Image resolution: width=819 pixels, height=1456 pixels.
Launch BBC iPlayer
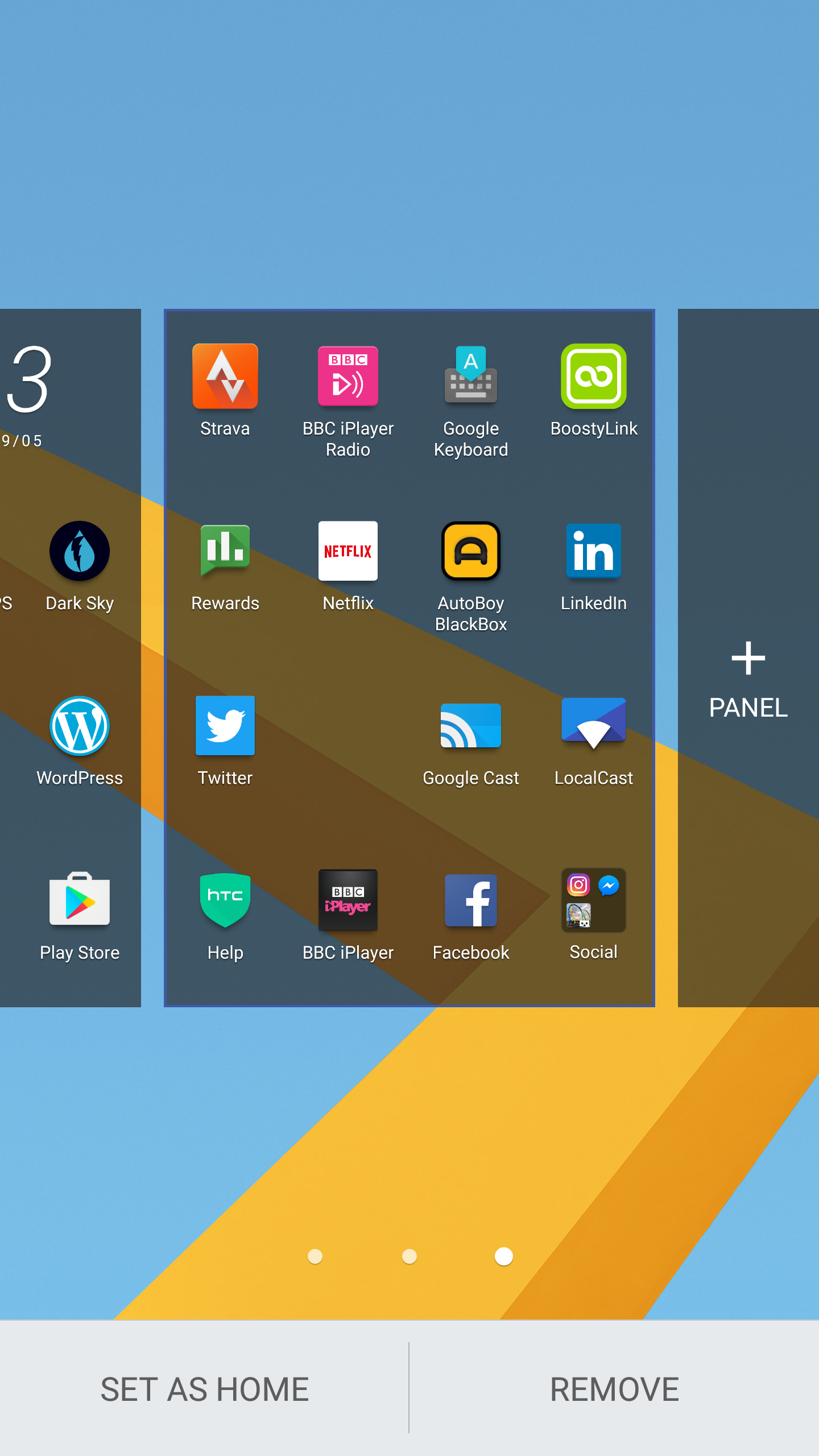click(x=348, y=900)
